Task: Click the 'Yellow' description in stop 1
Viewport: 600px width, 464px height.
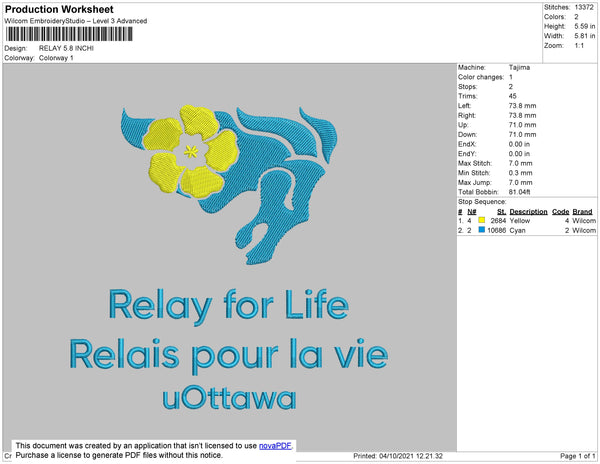Action: (x=520, y=221)
